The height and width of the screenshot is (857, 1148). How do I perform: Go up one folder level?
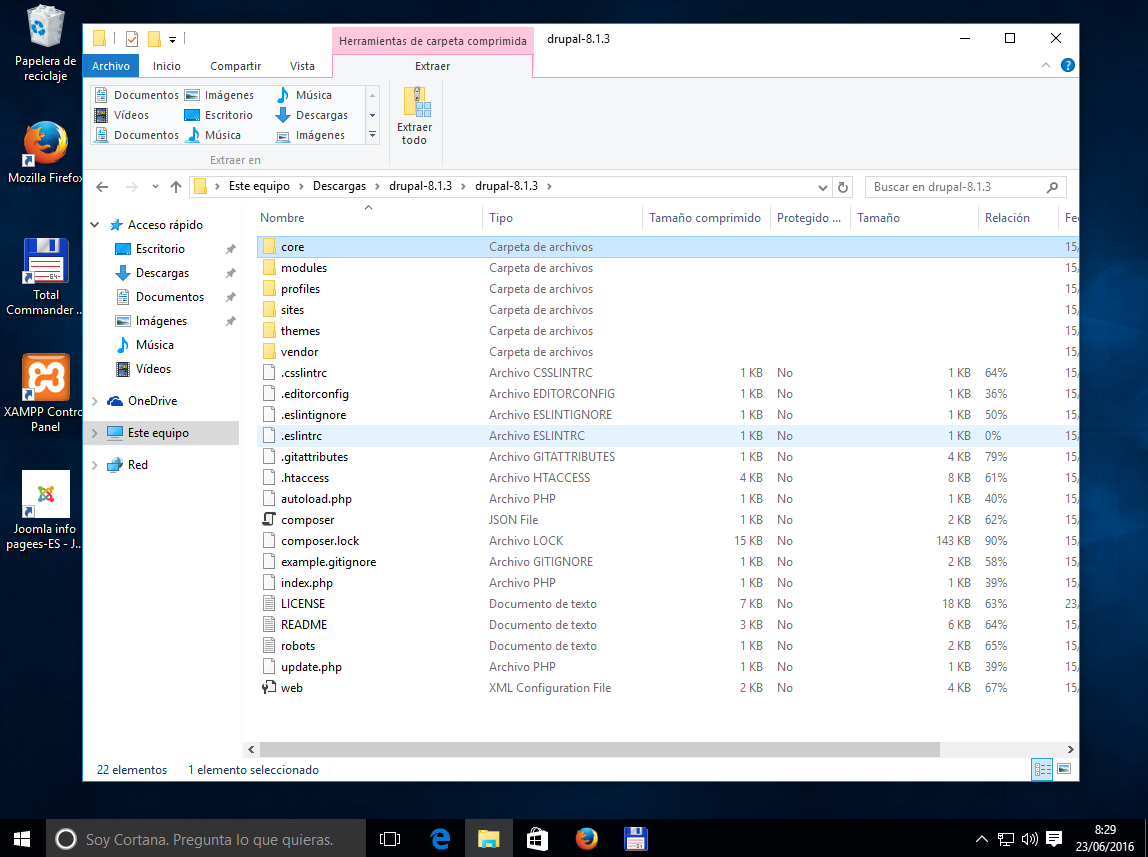[176, 187]
